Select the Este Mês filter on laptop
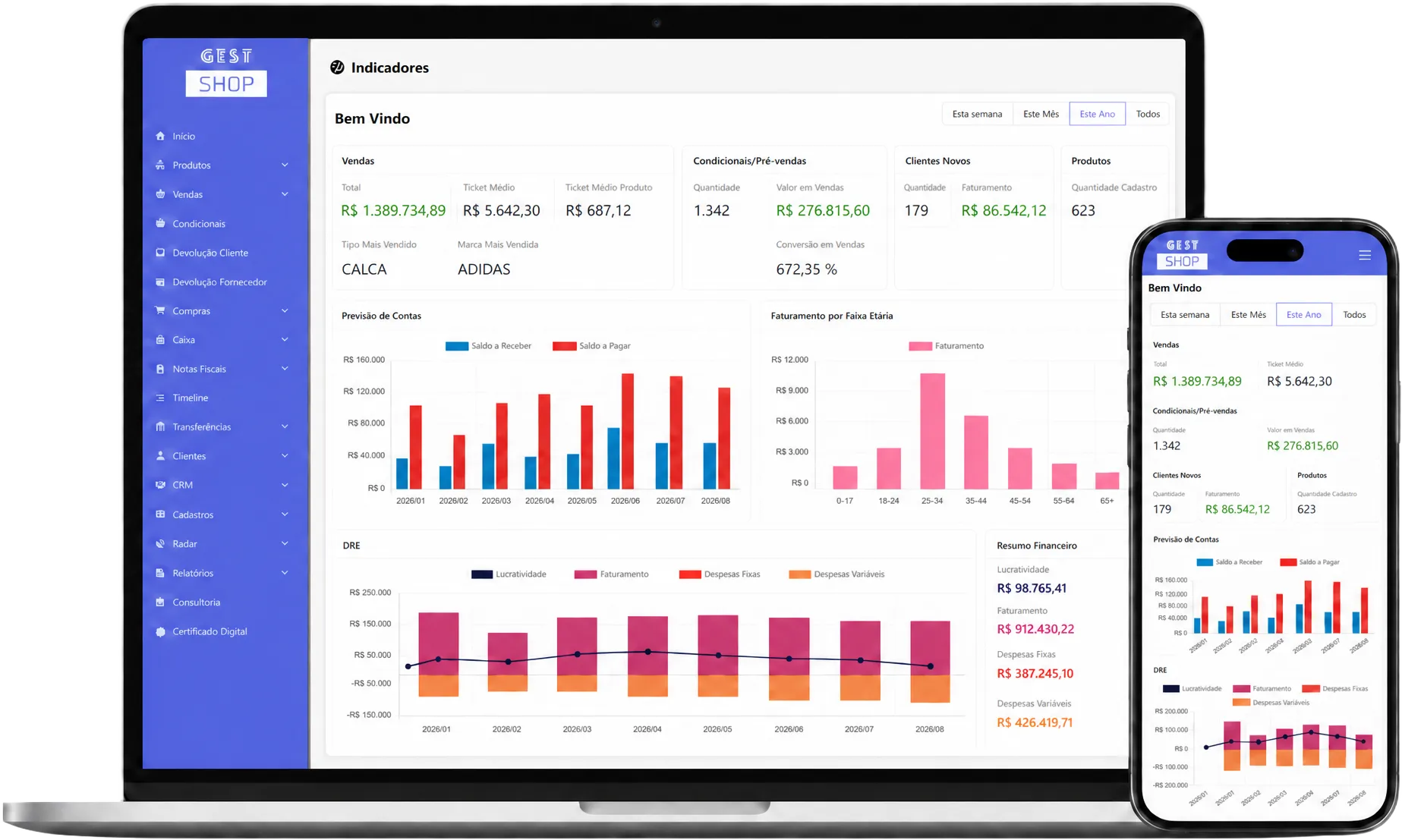Screen dimensions: 1402x840 click(x=1041, y=114)
